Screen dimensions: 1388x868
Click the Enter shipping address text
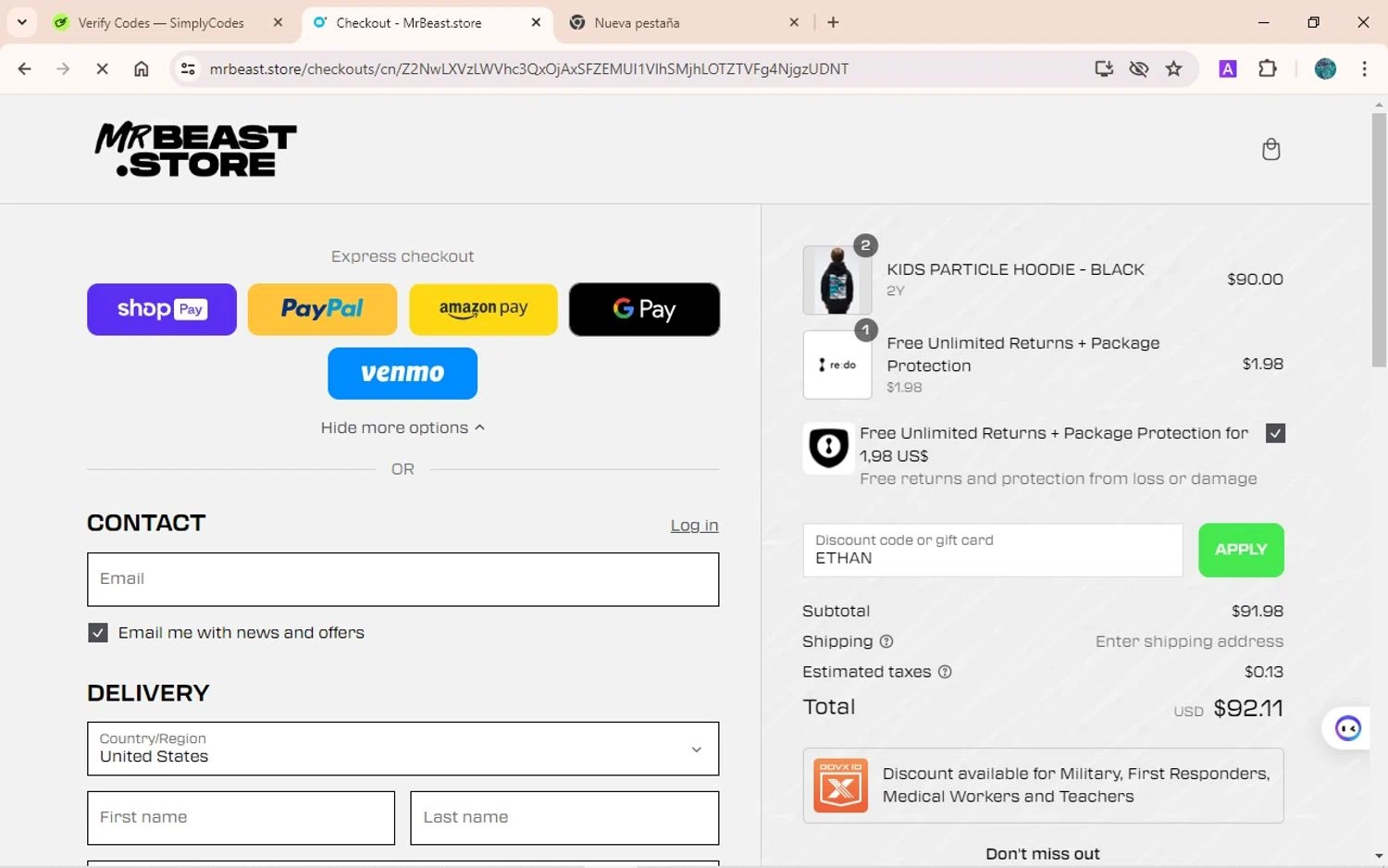(1189, 641)
